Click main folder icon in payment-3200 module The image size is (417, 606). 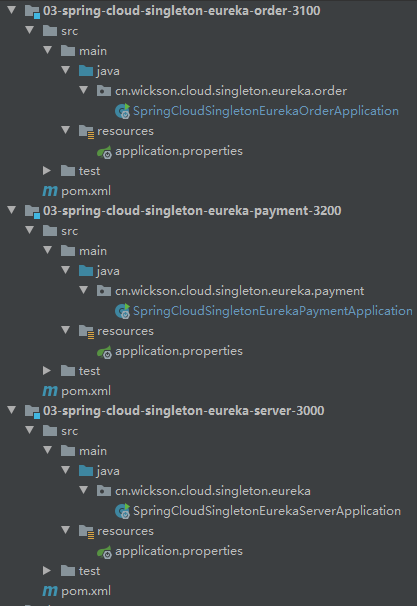click(68, 251)
